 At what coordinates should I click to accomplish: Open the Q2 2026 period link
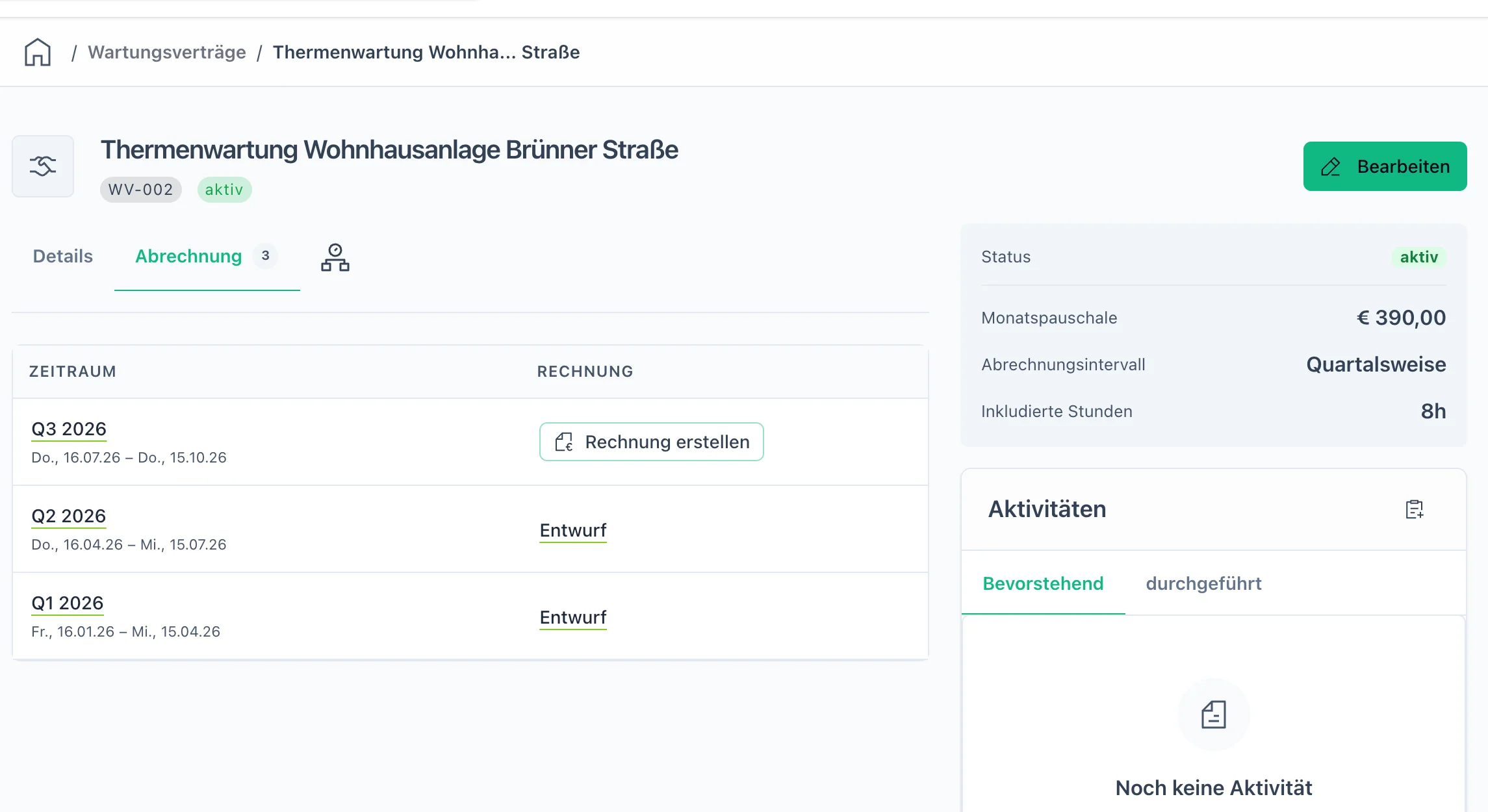click(x=69, y=516)
